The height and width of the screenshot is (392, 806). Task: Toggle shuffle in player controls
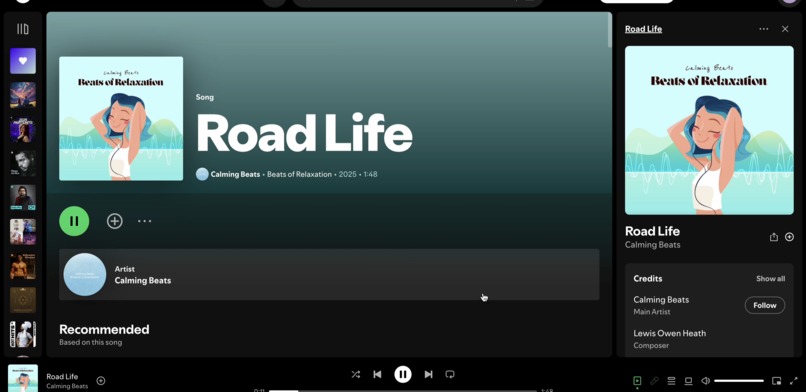click(x=356, y=375)
